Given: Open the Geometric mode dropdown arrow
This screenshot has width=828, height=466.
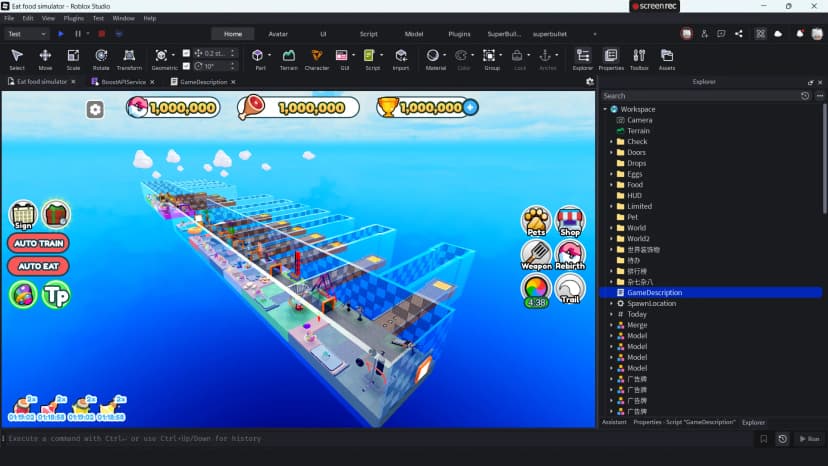Looking at the screenshot, I should click(x=173, y=55).
